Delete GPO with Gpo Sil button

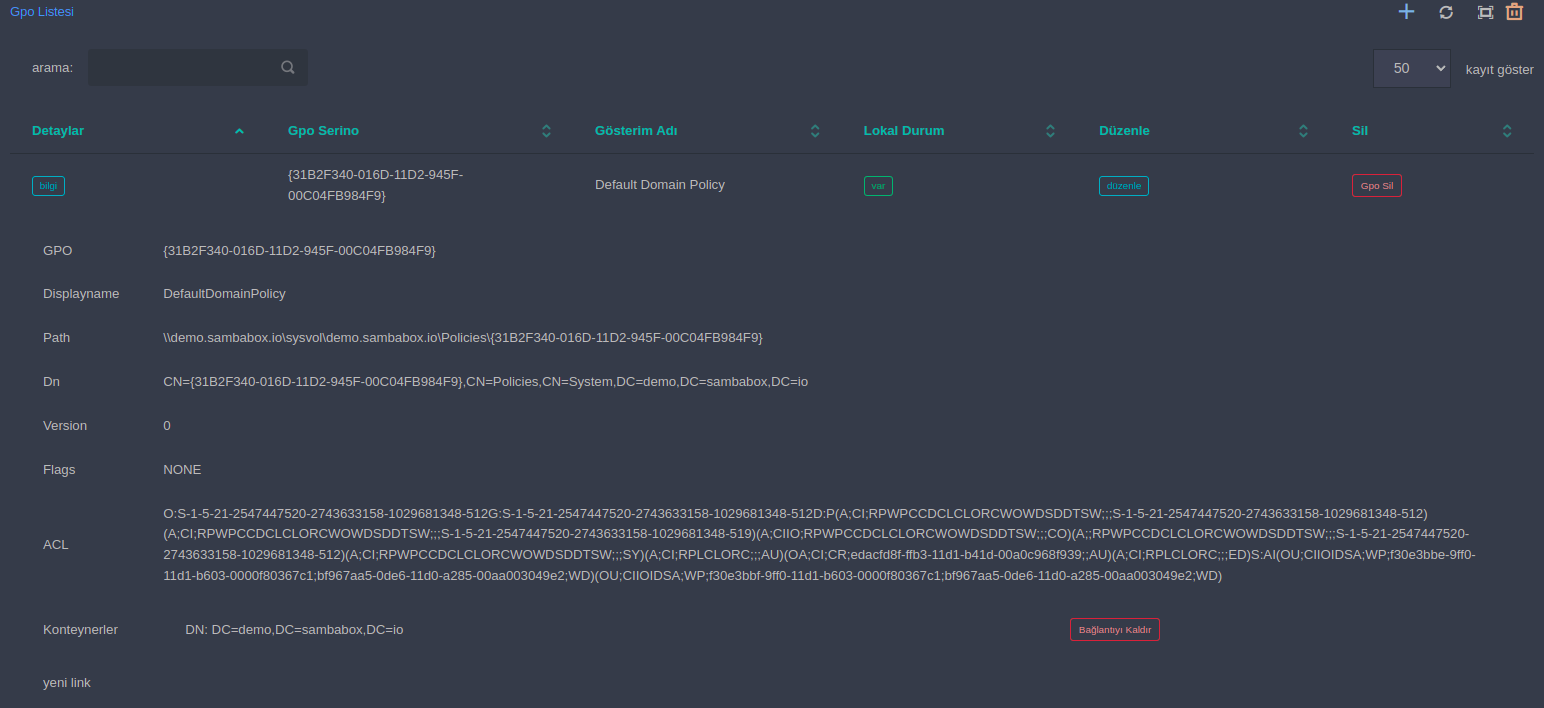pos(1377,186)
